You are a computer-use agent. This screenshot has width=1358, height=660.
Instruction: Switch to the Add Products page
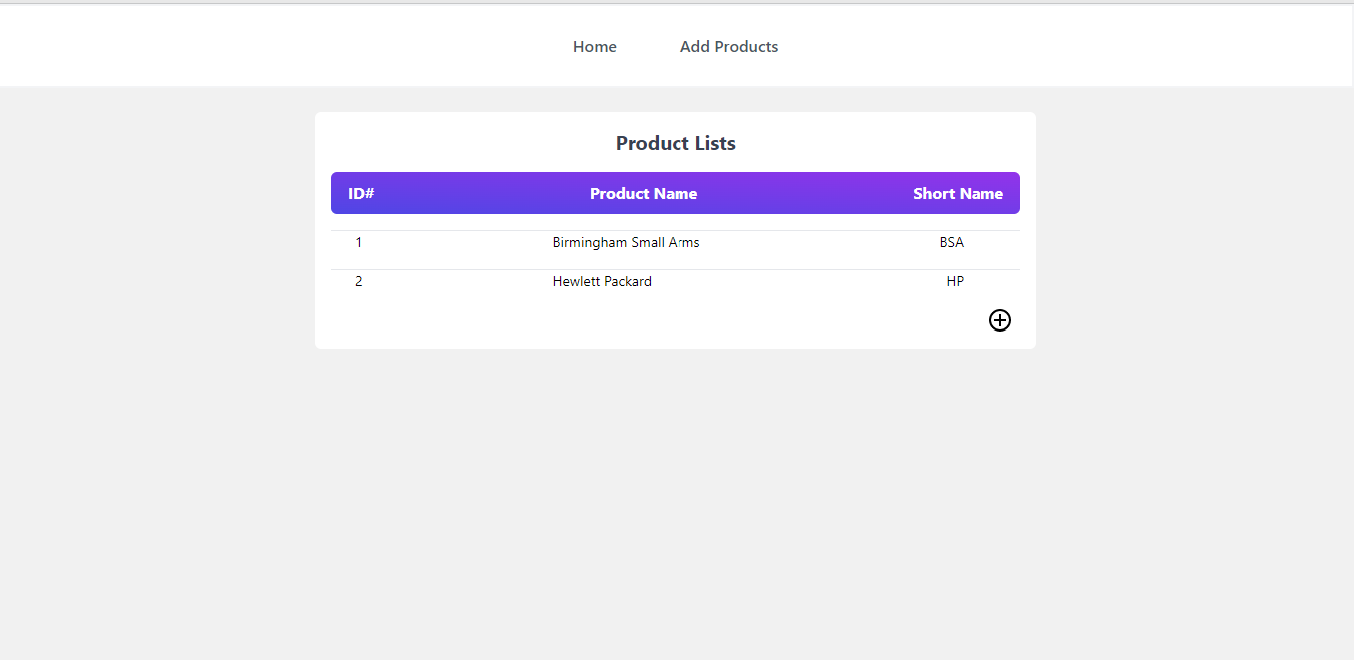729,46
